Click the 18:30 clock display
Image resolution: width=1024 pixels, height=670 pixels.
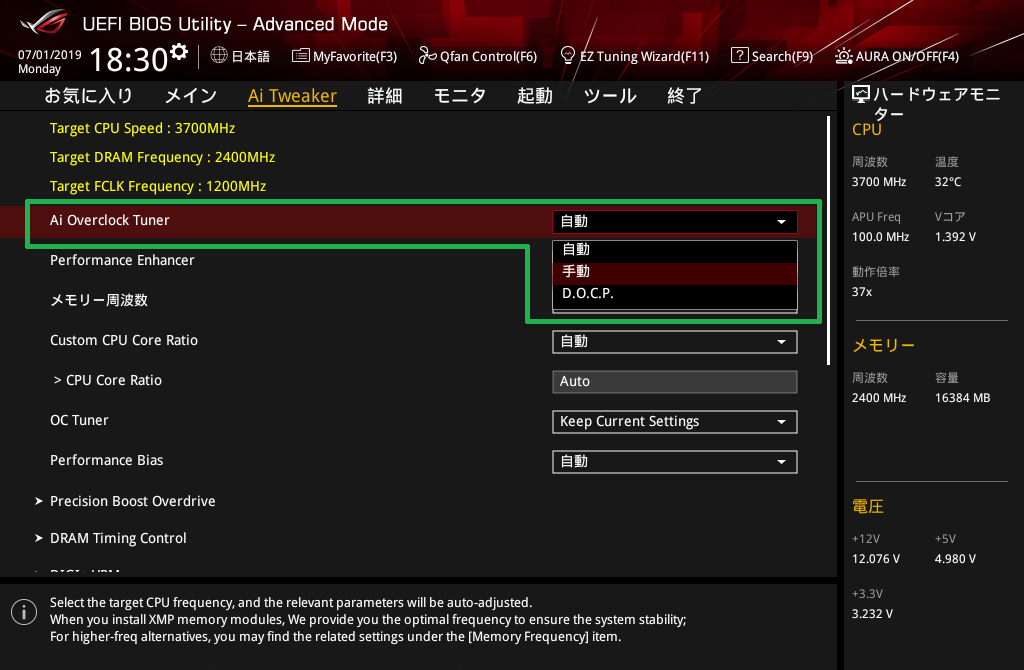(x=129, y=59)
